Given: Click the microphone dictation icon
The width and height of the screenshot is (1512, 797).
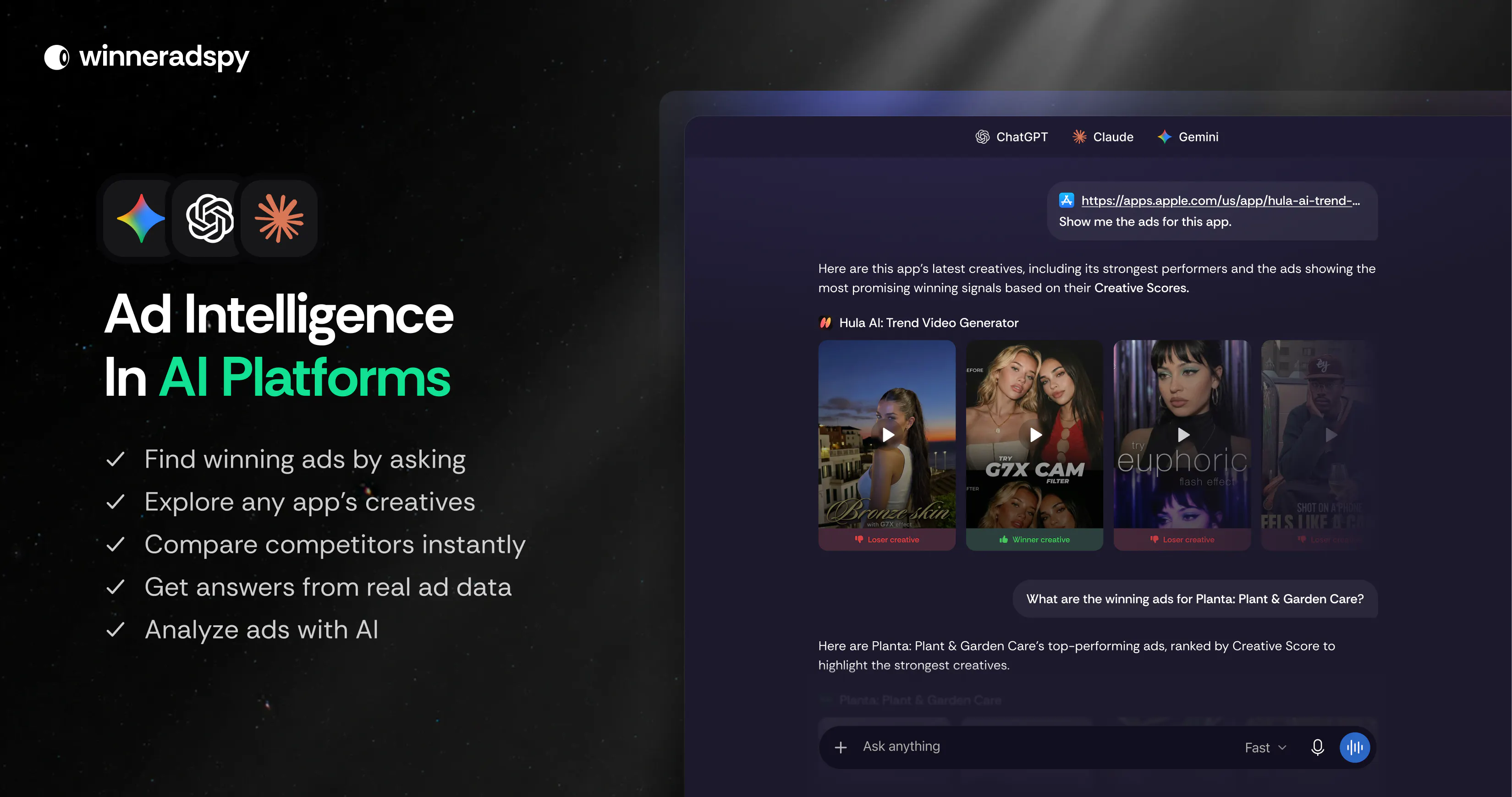Looking at the screenshot, I should pos(1317,747).
